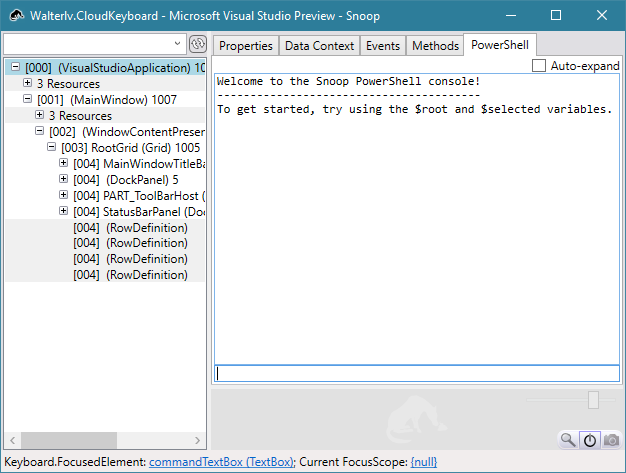Toggle the power preview icon

[590, 440]
